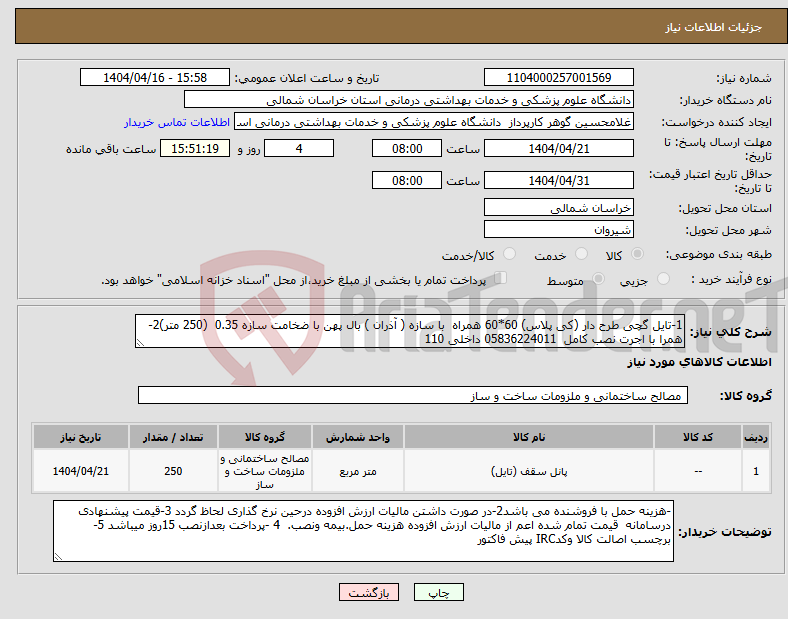Click the table date cell 1404/04/21
The height and width of the screenshot is (619, 788).
coord(81,471)
